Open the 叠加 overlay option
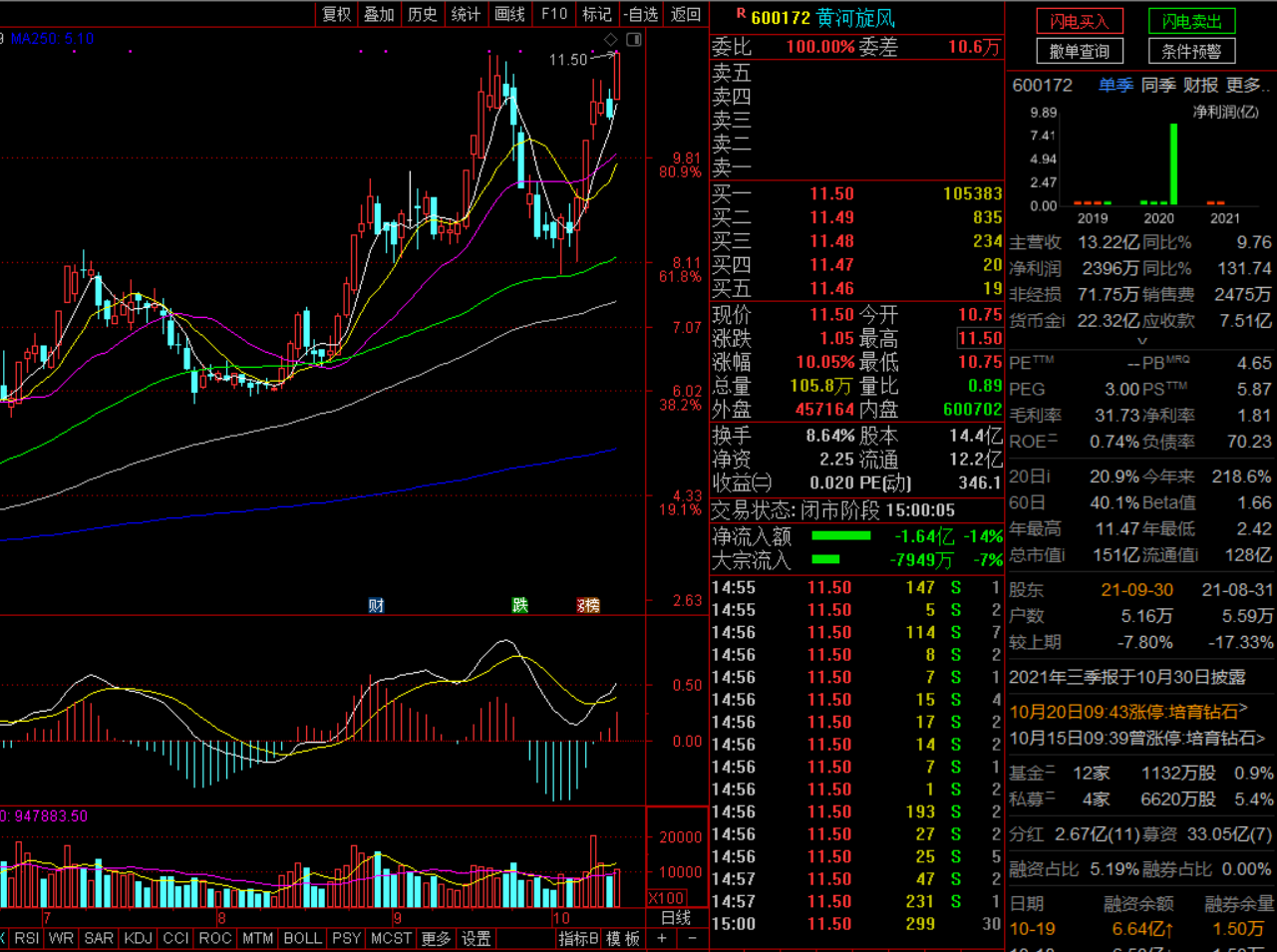 tap(379, 14)
